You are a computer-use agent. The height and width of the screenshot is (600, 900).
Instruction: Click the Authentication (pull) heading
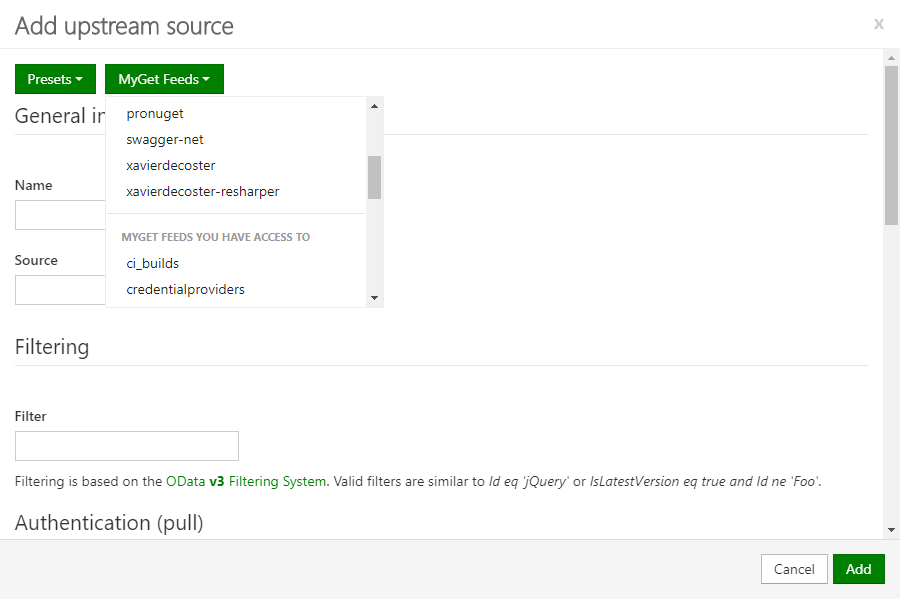tap(109, 523)
